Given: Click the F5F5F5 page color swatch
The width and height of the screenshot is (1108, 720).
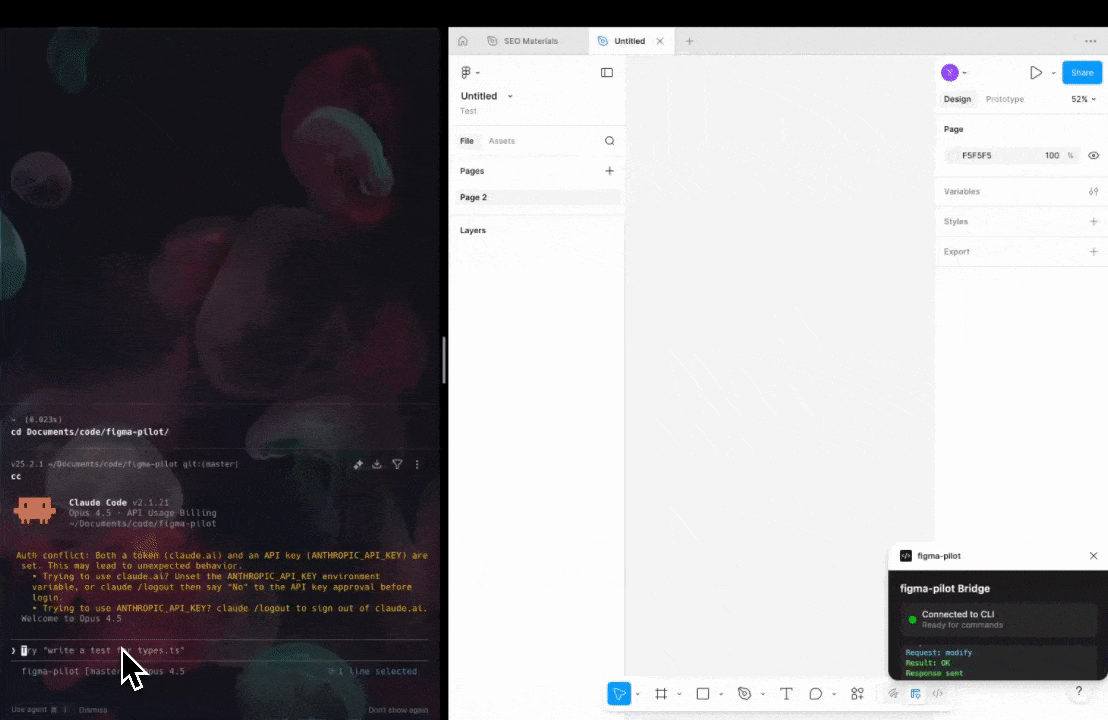Looking at the screenshot, I should tap(952, 155).
